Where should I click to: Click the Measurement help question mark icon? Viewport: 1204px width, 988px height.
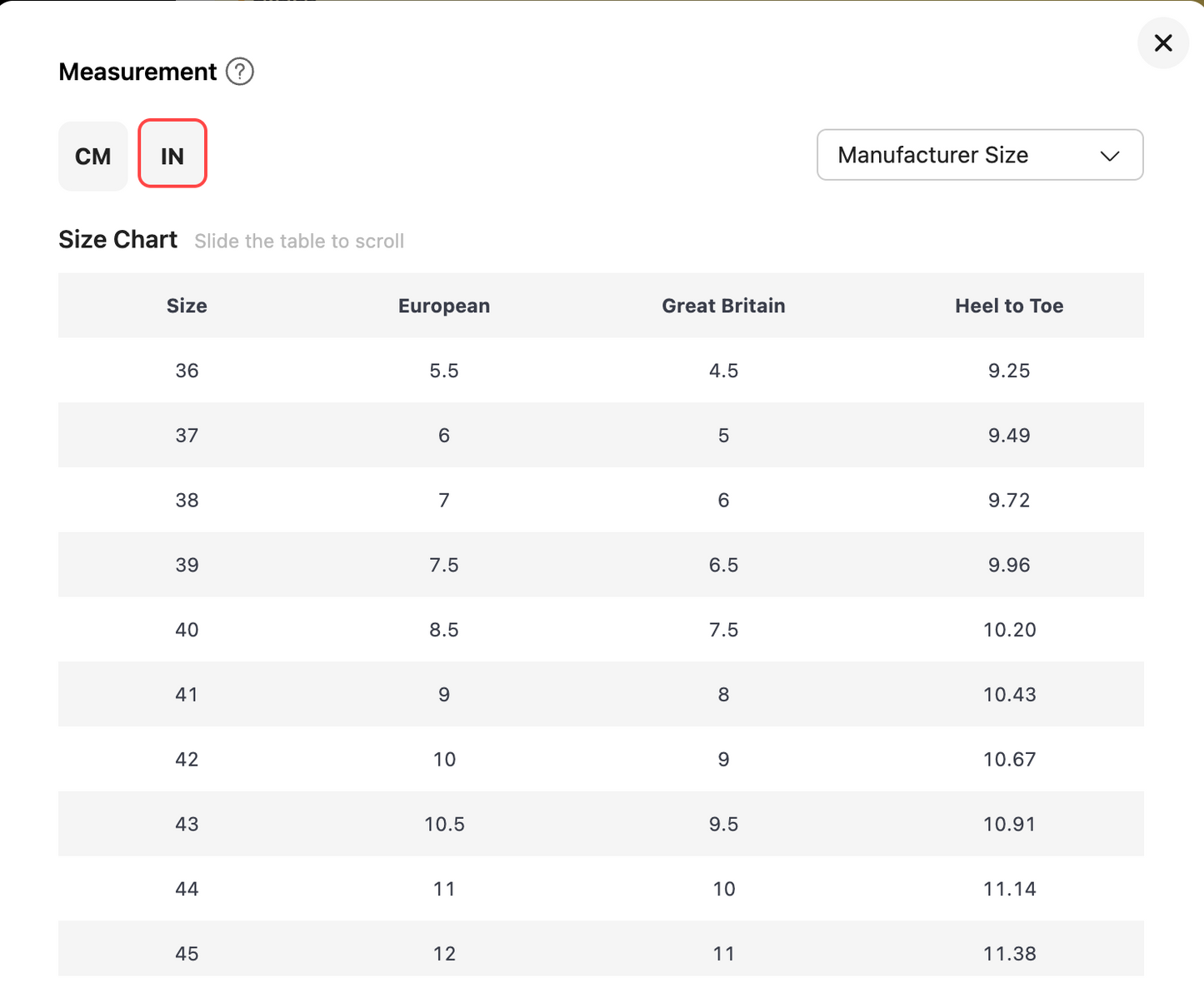[240, 72]
